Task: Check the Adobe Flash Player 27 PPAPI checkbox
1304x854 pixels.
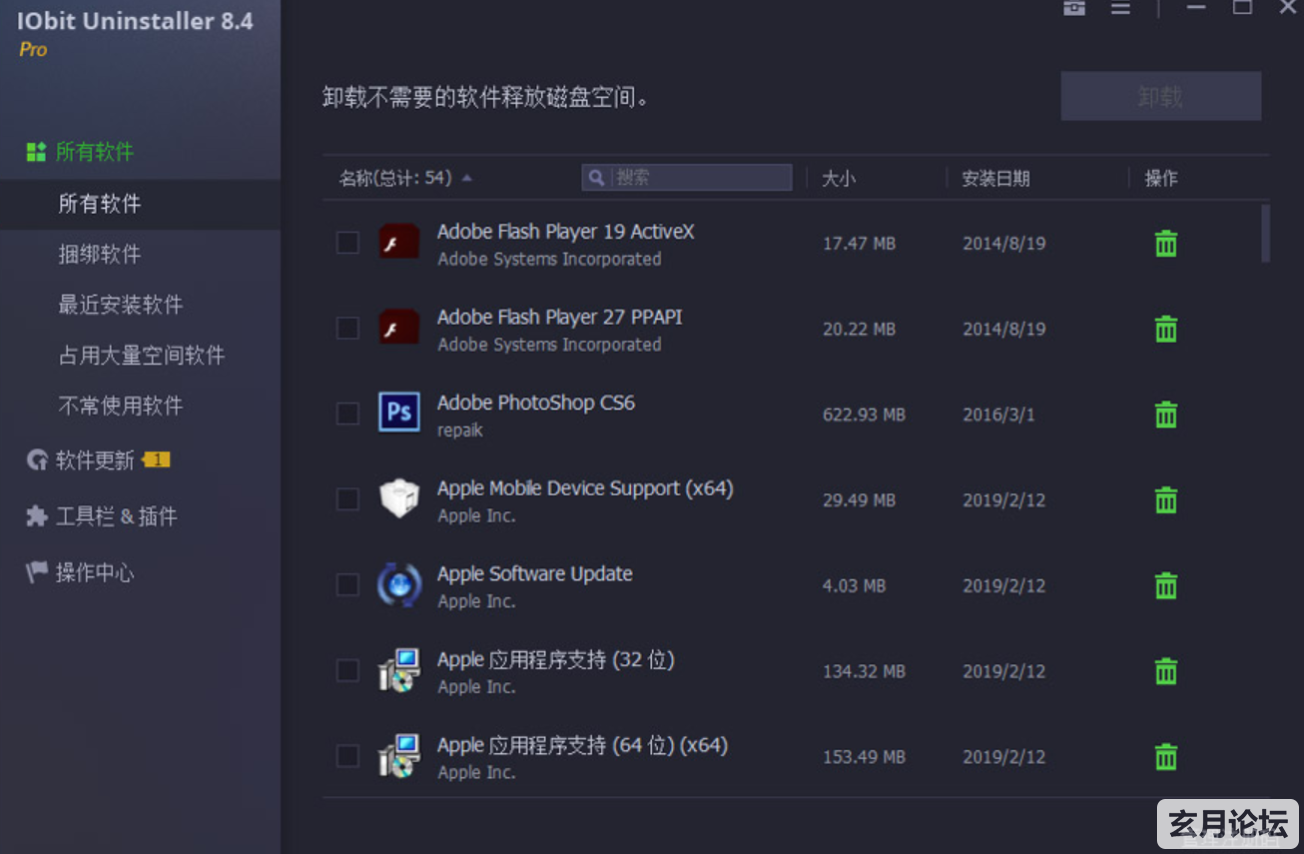Action: 348,328
